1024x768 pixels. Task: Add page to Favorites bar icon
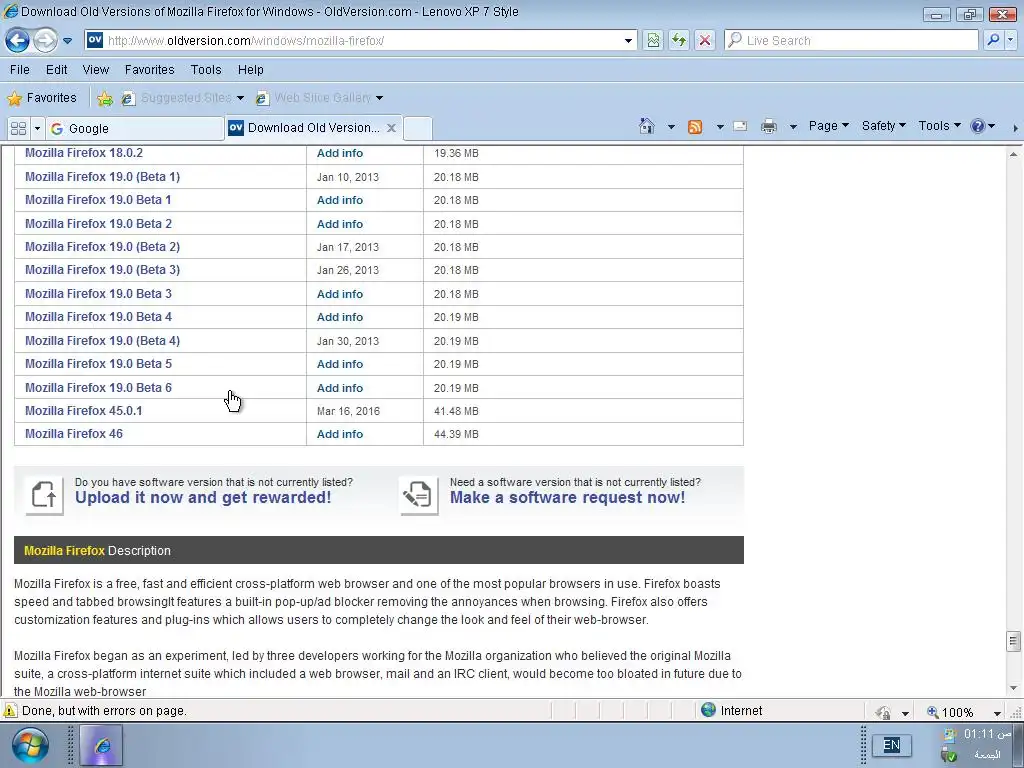coord(104,99)
